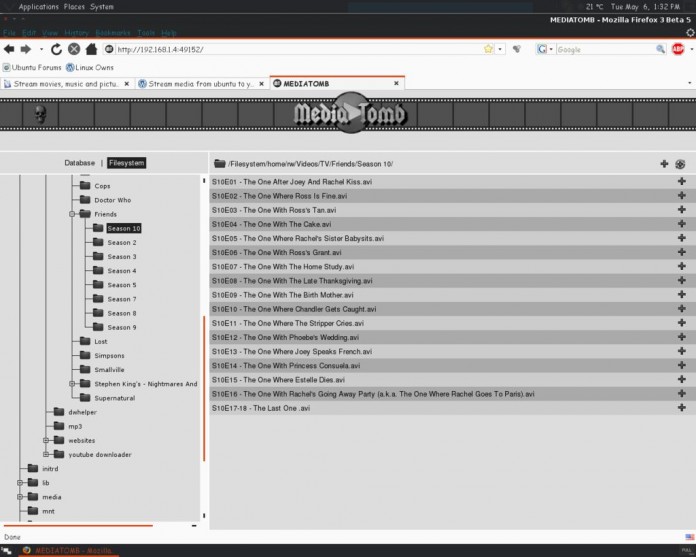Open the System menu in the top panel

pyautogui.click(x=102, y=7)
